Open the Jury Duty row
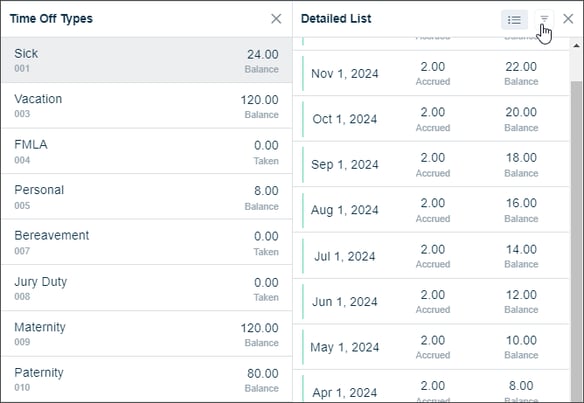584x403 pixels. tap(147, 288)
